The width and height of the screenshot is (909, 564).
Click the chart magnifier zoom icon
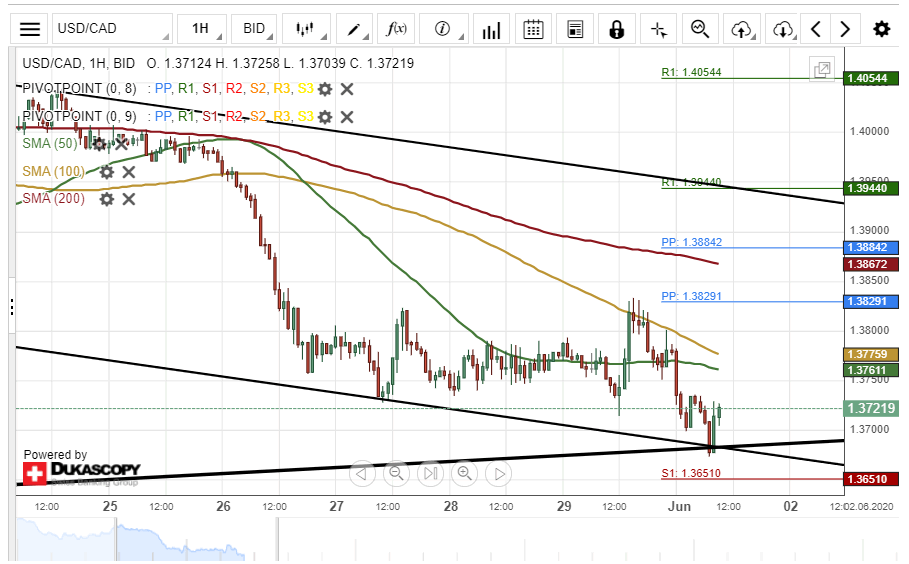(700, 29)
